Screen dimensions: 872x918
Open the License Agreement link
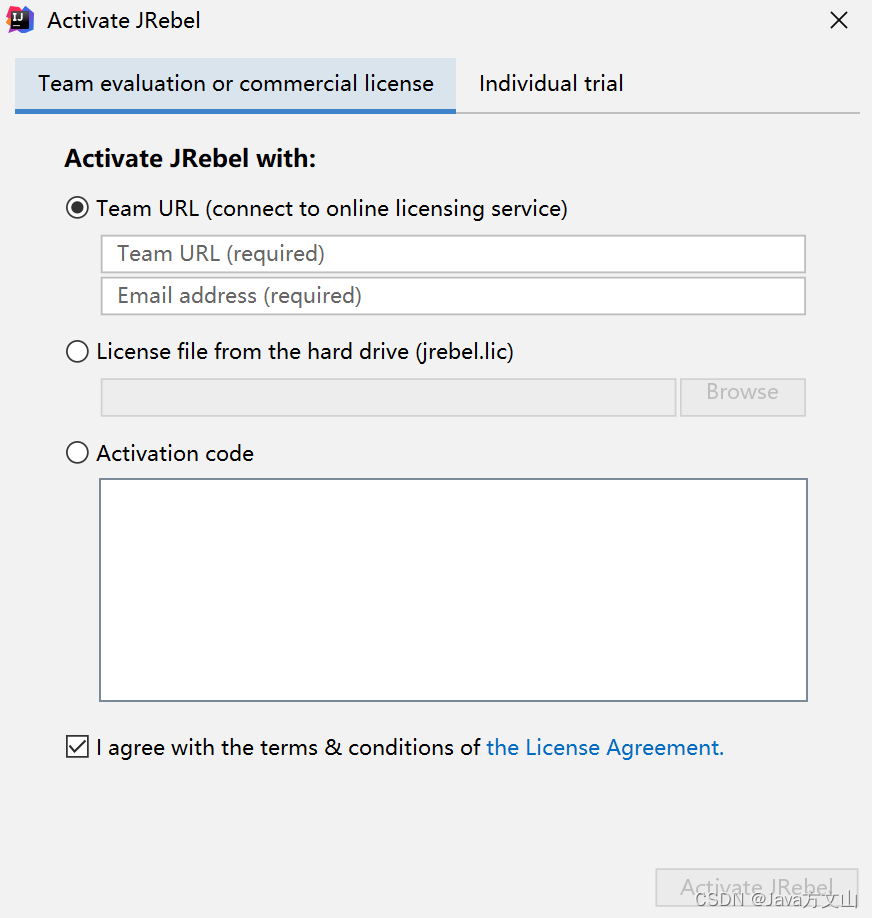point(604,747)
